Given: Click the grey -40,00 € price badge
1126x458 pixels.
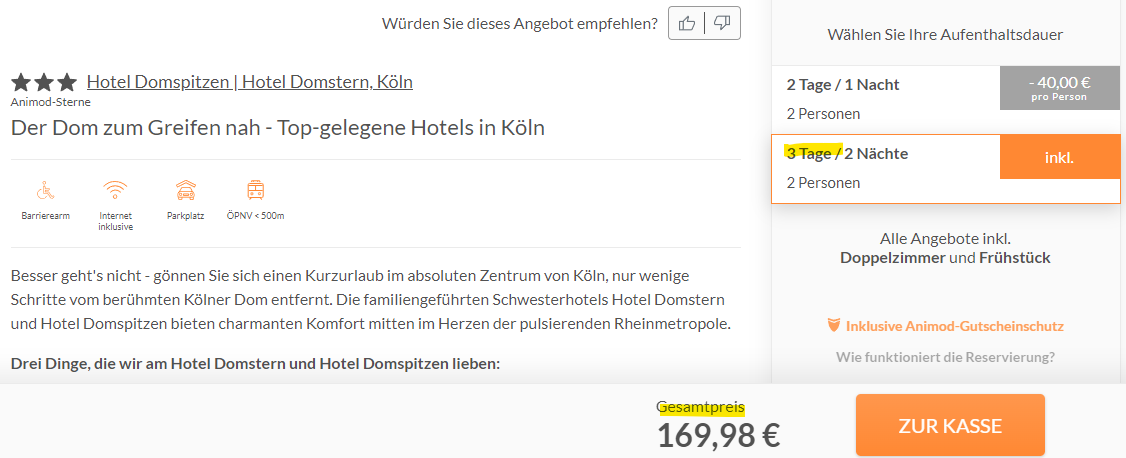Looking at the screenshot, I should (x=1059, y=88).
